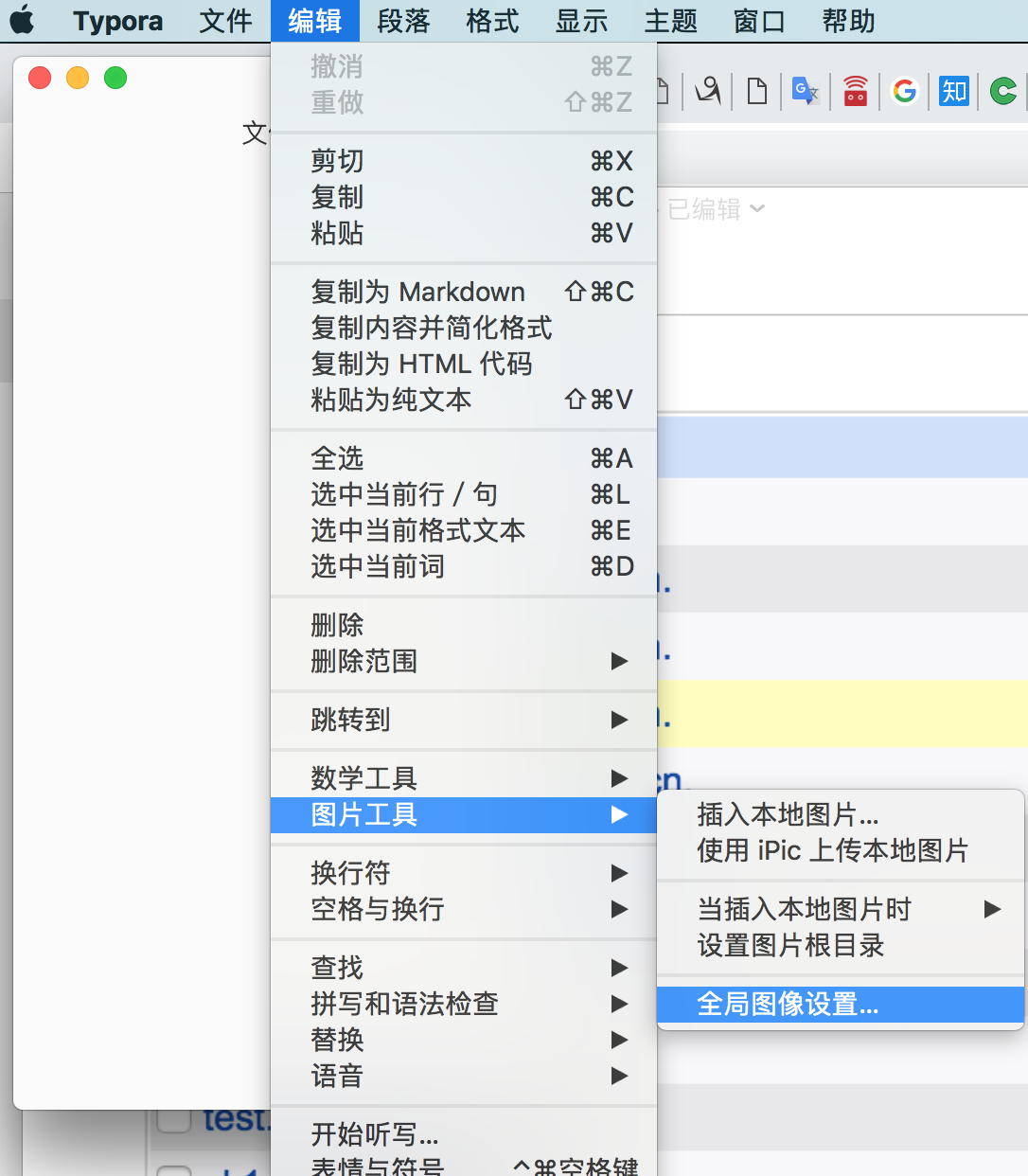The height and width of the screenshot is (1176, 1028).
Task: Click the highlighted 图片工具 item
Action: [x=464, y=814]
